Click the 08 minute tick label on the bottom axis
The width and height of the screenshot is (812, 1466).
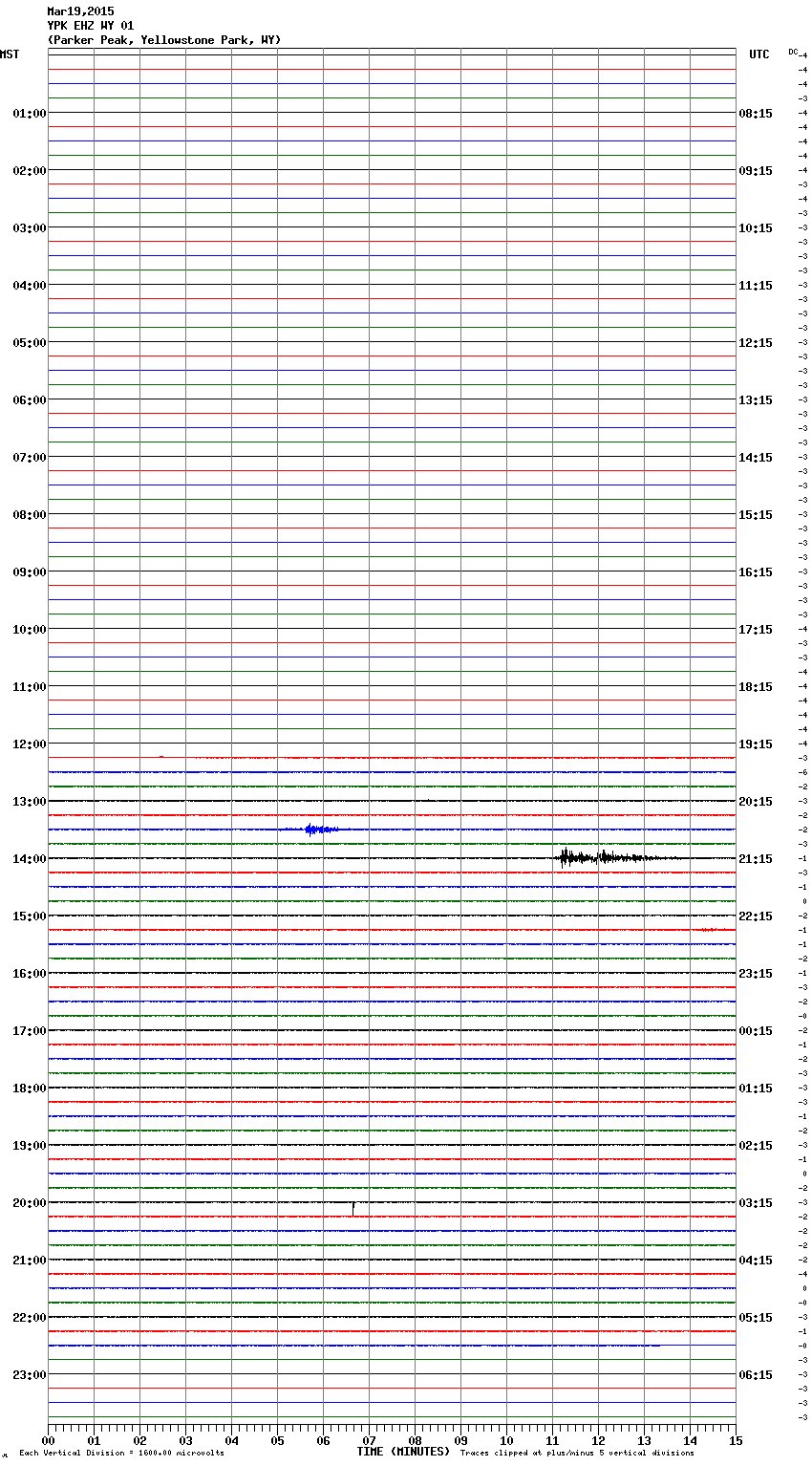click(415, 1440)
